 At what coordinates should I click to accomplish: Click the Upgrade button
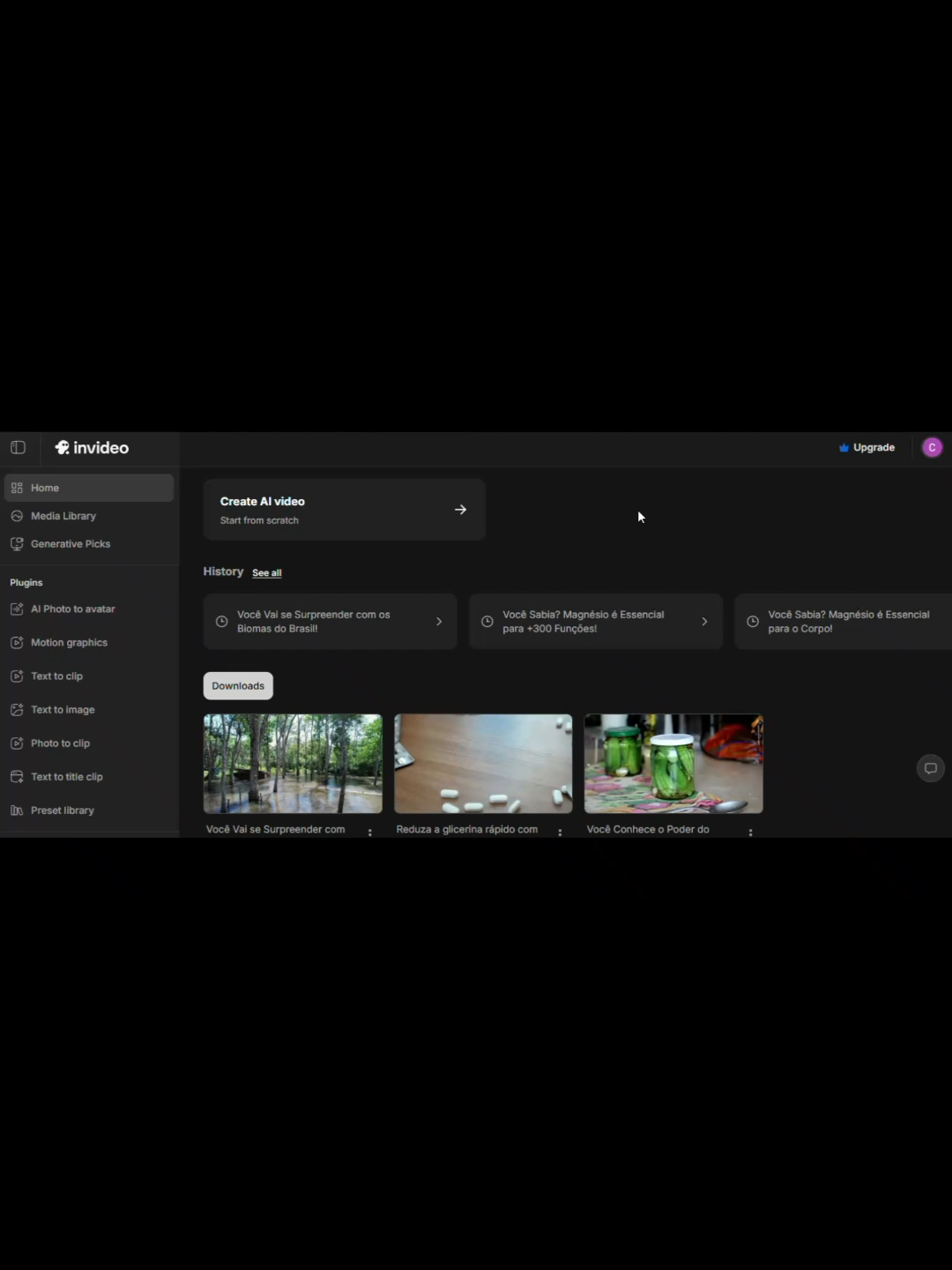click(x=866, y=448)
